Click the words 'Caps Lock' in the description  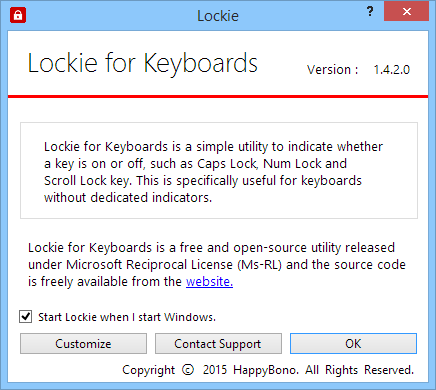227,164
